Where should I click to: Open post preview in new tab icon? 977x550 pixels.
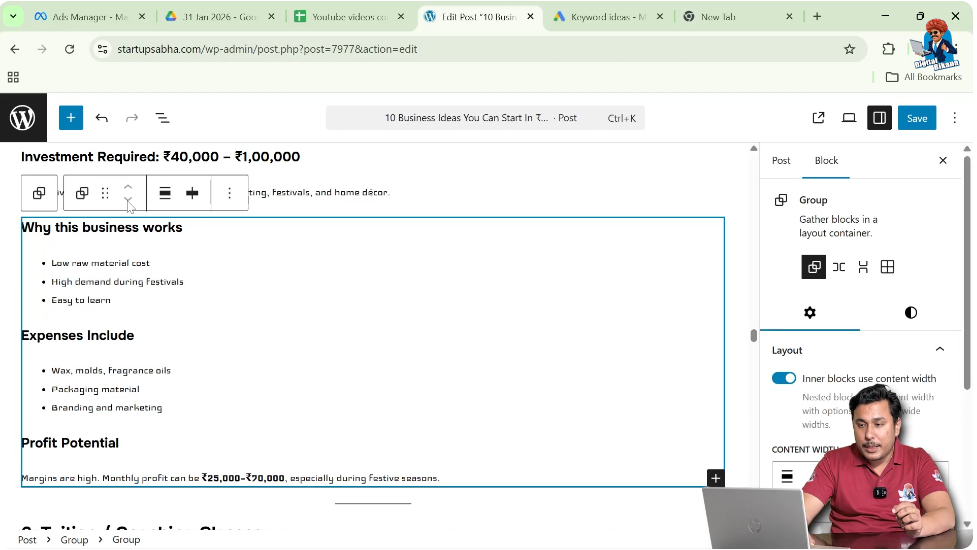818,118
